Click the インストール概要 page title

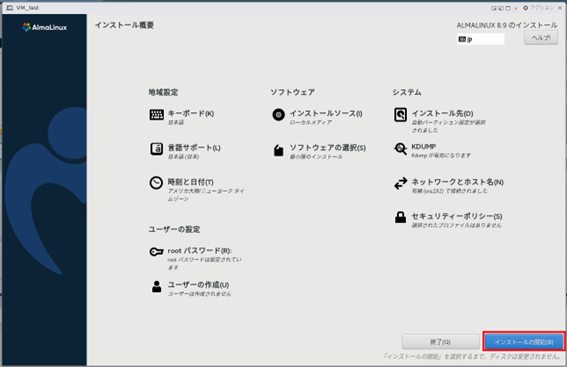(124, 25)
